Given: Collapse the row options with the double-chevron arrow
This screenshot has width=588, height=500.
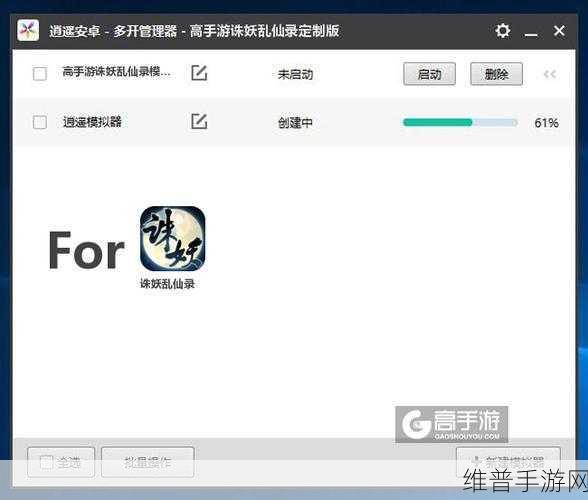Looking at the screenshot, I should point(550,74).
